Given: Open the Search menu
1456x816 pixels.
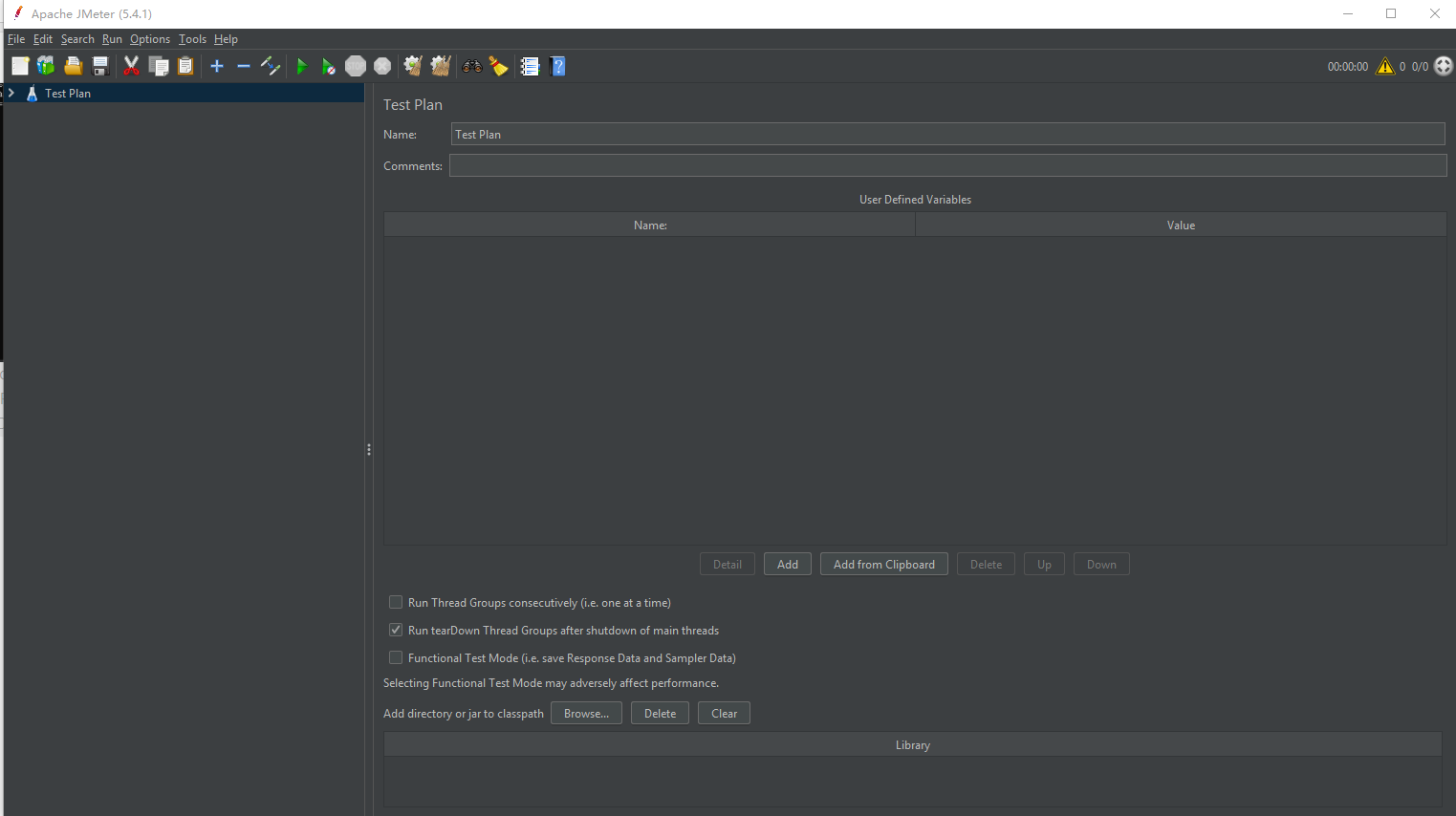Looking at the screenshot, I should [77, 39].
